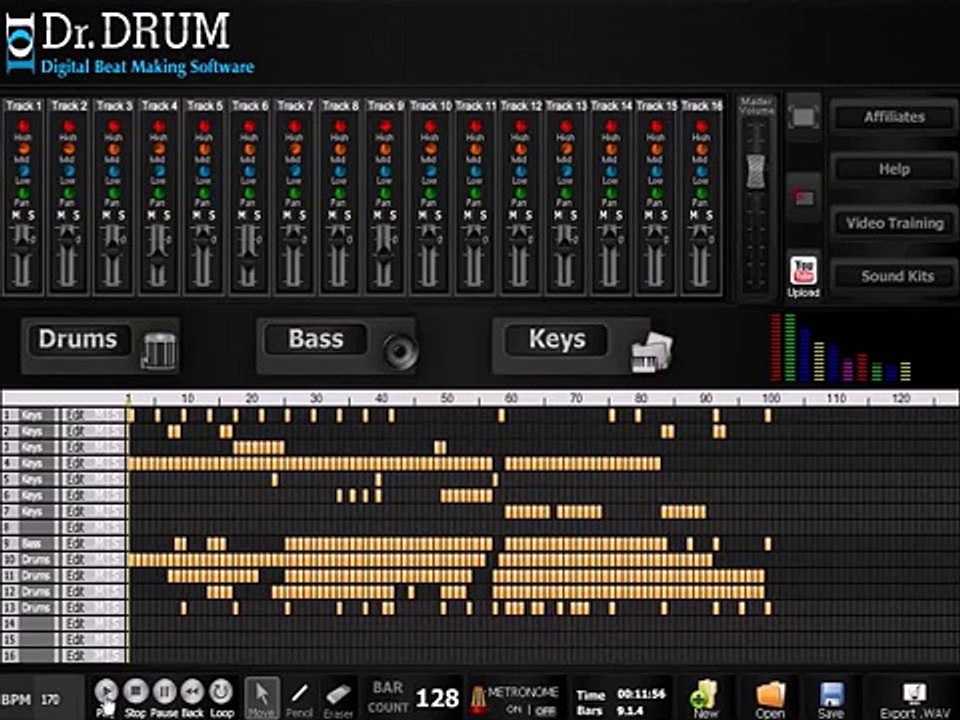Click the metronome icon

point(478,699)
